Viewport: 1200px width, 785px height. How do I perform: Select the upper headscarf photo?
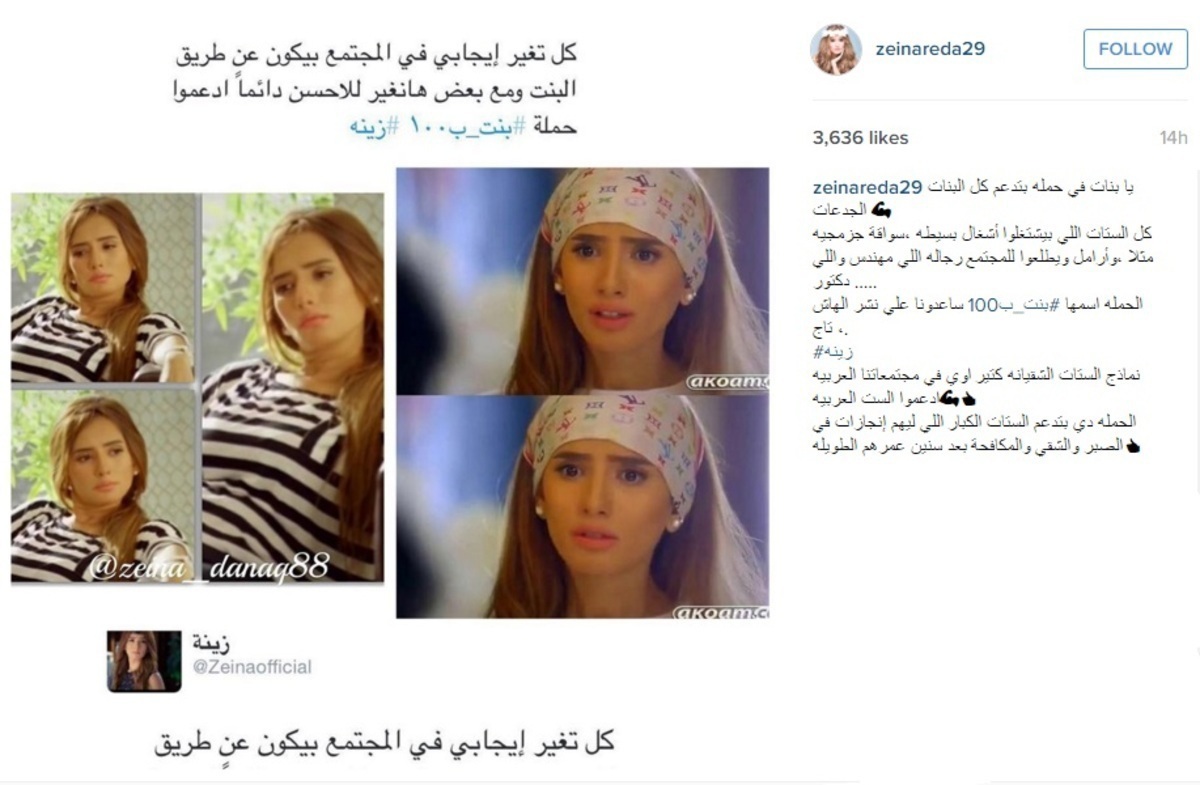[582, 281]
